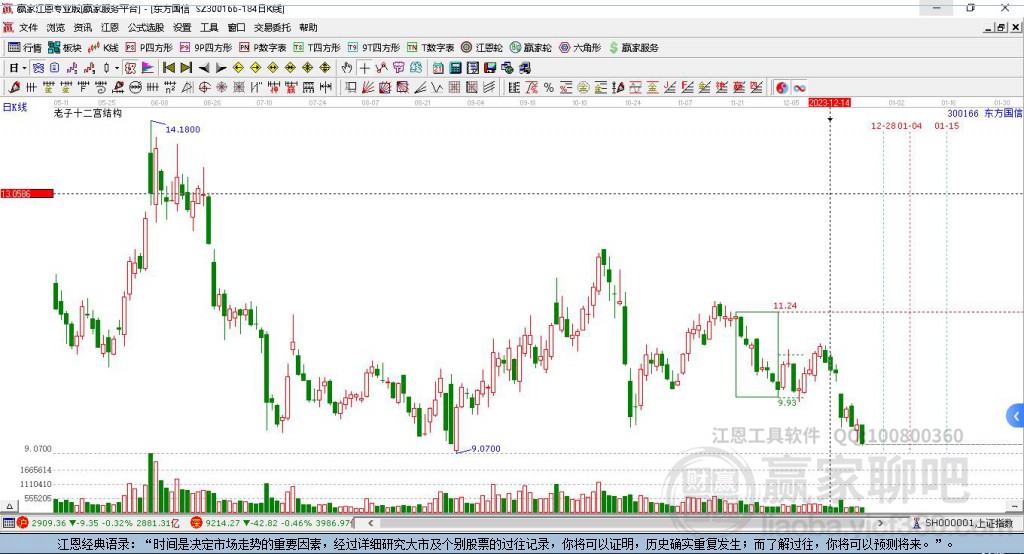Open the 板块 sector view

(65, 47)
